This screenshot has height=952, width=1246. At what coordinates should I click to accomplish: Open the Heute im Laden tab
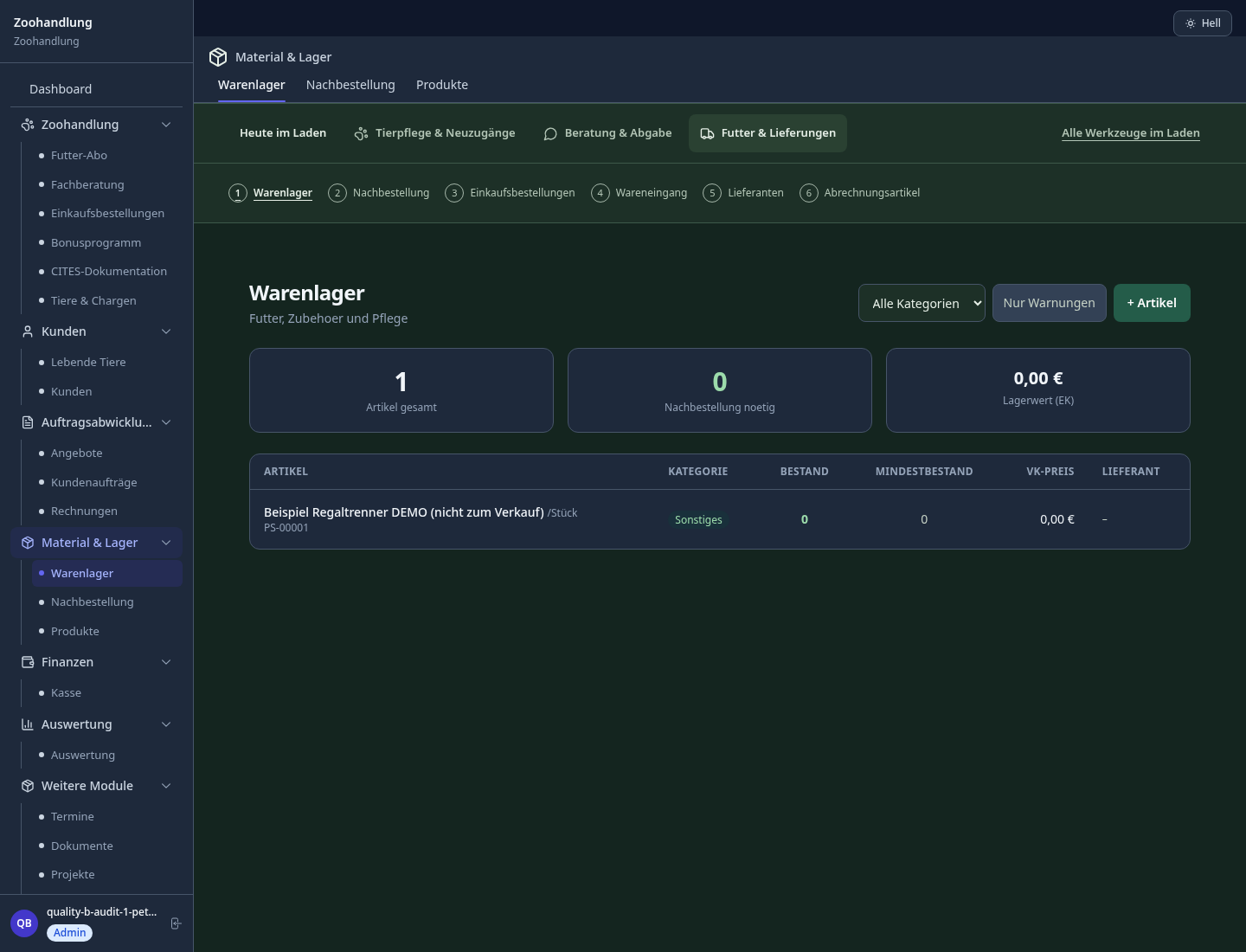pos(283,133)
